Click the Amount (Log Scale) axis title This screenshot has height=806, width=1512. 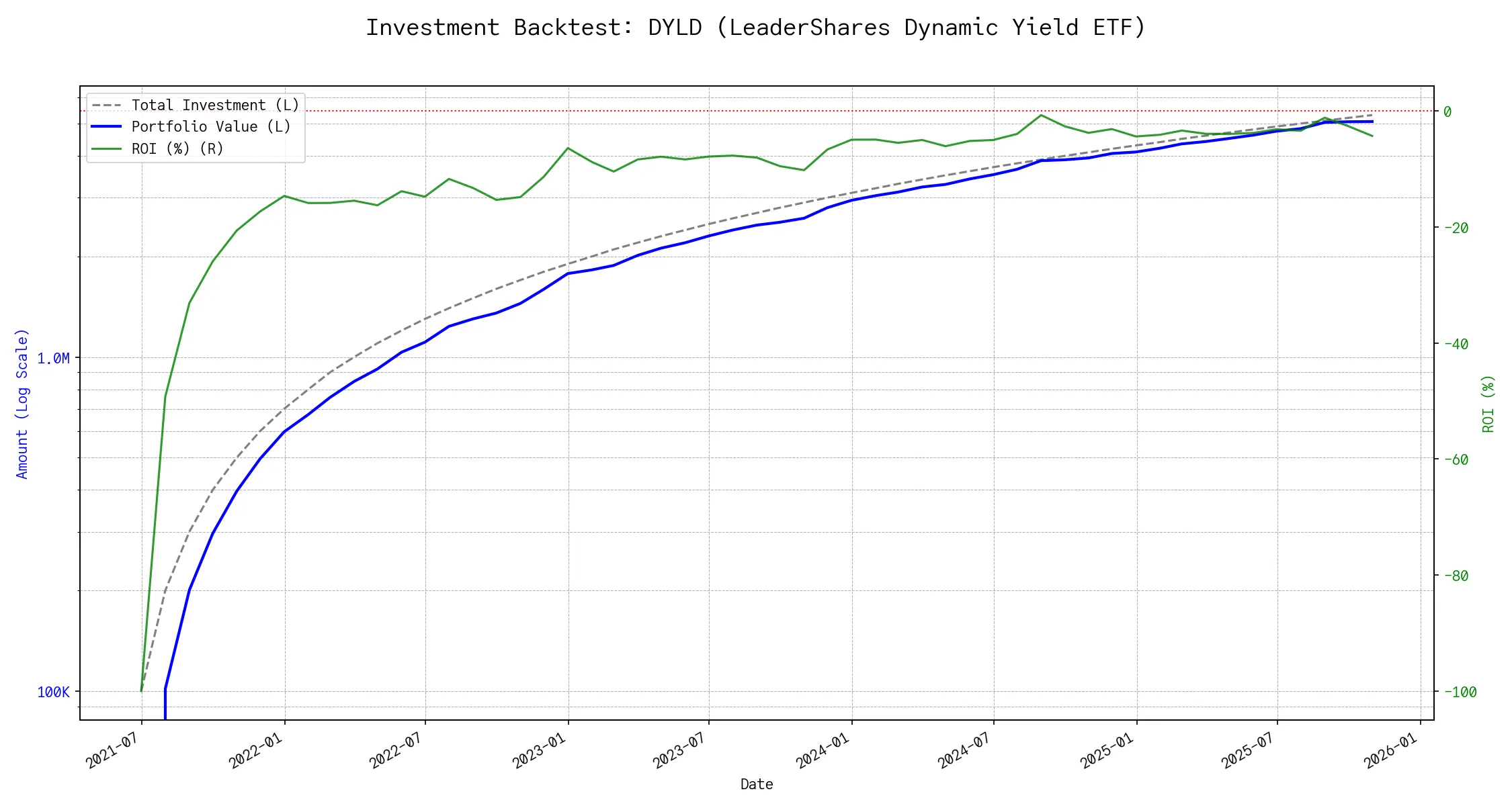(22, 403)
